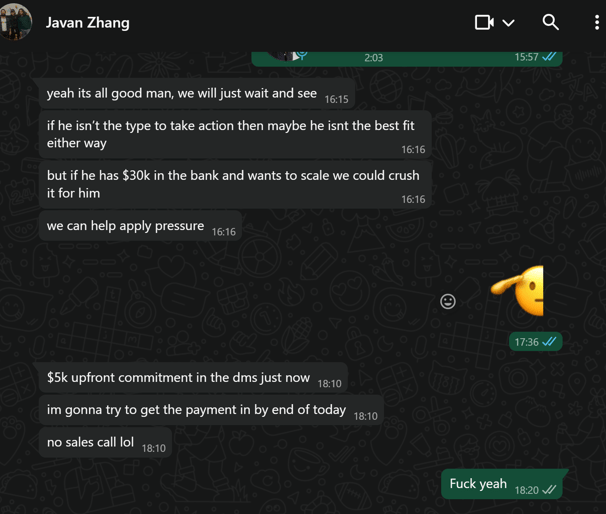Start a video call with Javan Zhang
606x514 pixels.
point(484,22)
